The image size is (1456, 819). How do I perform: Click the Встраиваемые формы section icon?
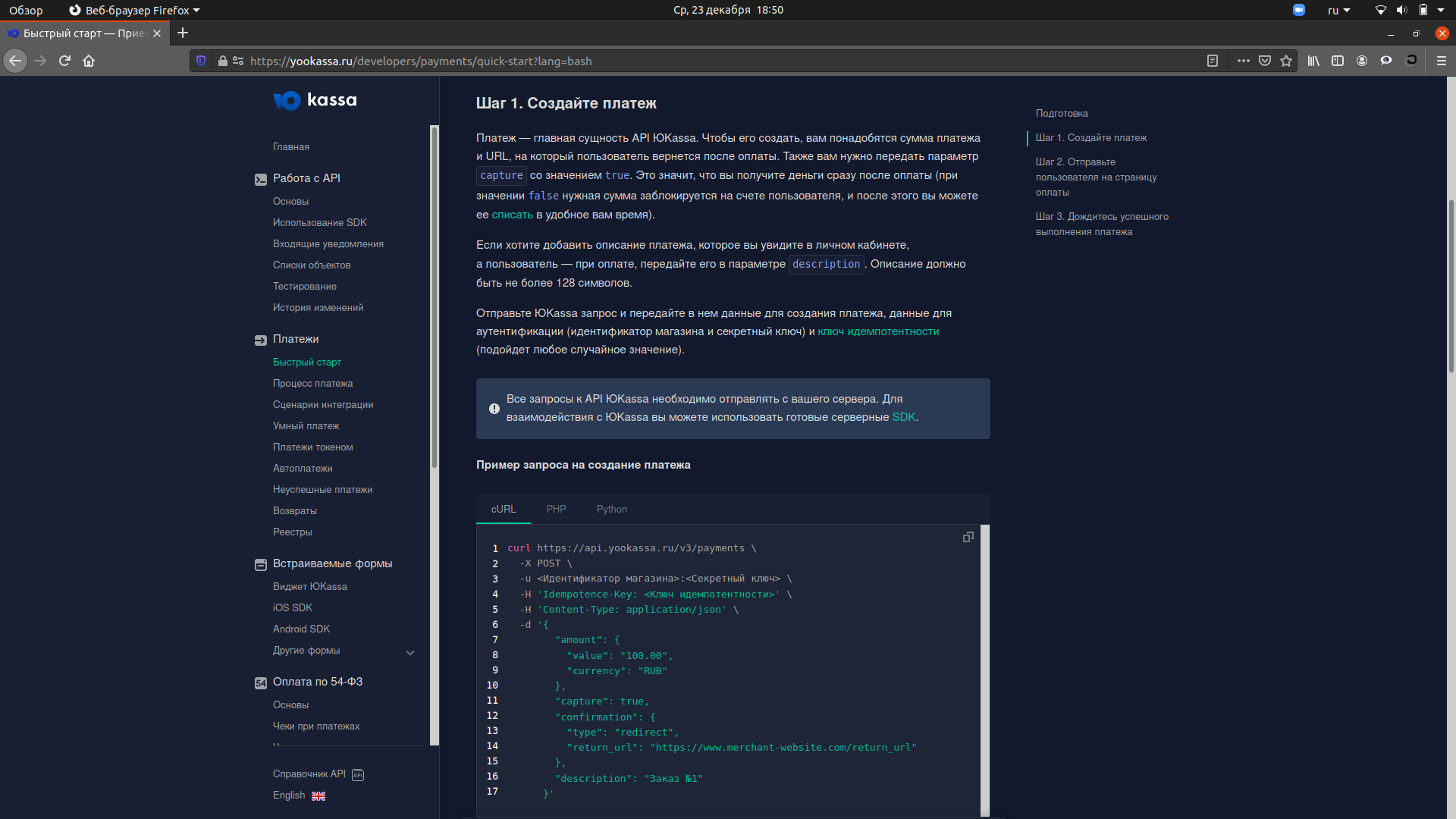point(261,565)
